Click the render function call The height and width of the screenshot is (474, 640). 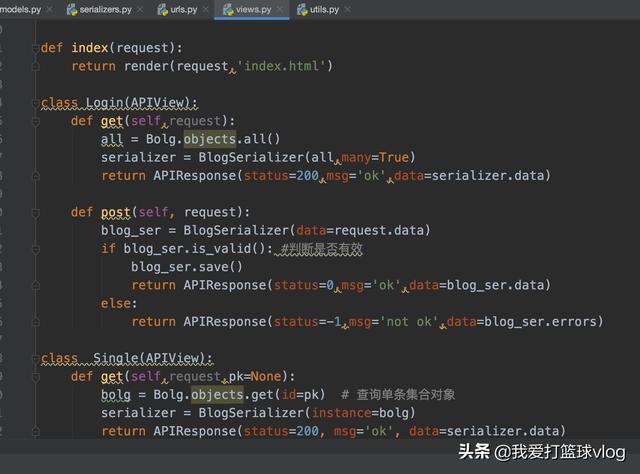click(x=146, y=66)
